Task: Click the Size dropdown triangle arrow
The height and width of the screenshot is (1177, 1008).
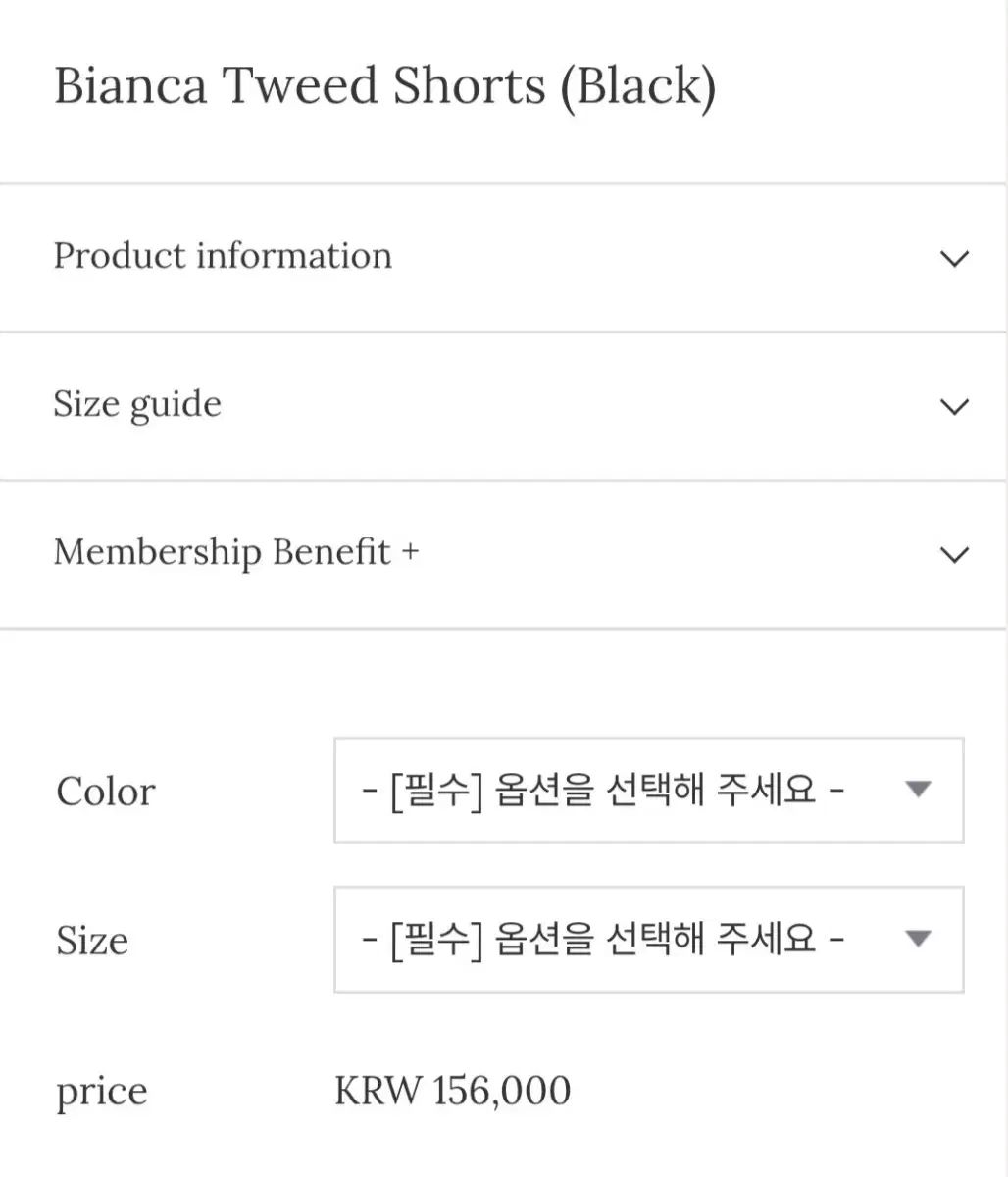Action: (918, 939)
